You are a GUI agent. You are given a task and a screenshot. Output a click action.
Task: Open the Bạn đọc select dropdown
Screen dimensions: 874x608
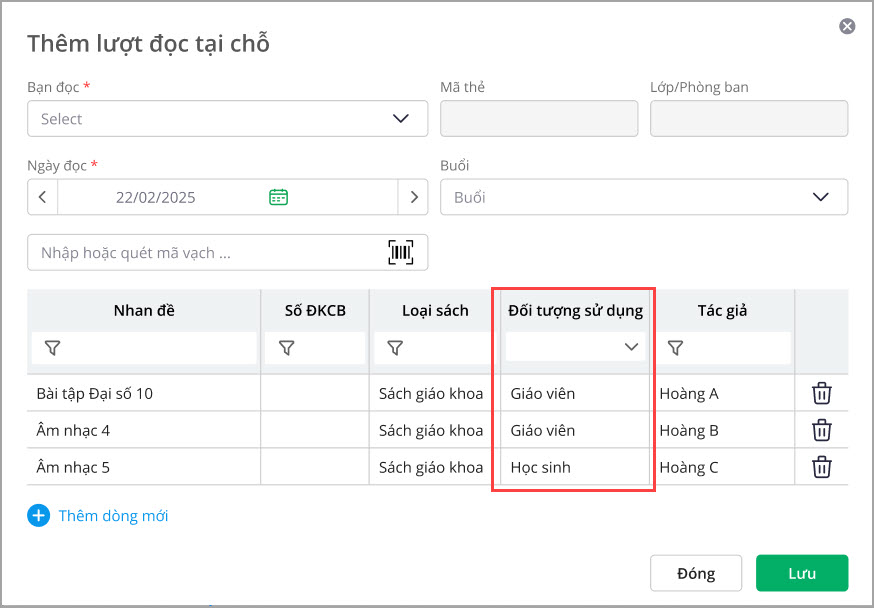coord(227,119)
